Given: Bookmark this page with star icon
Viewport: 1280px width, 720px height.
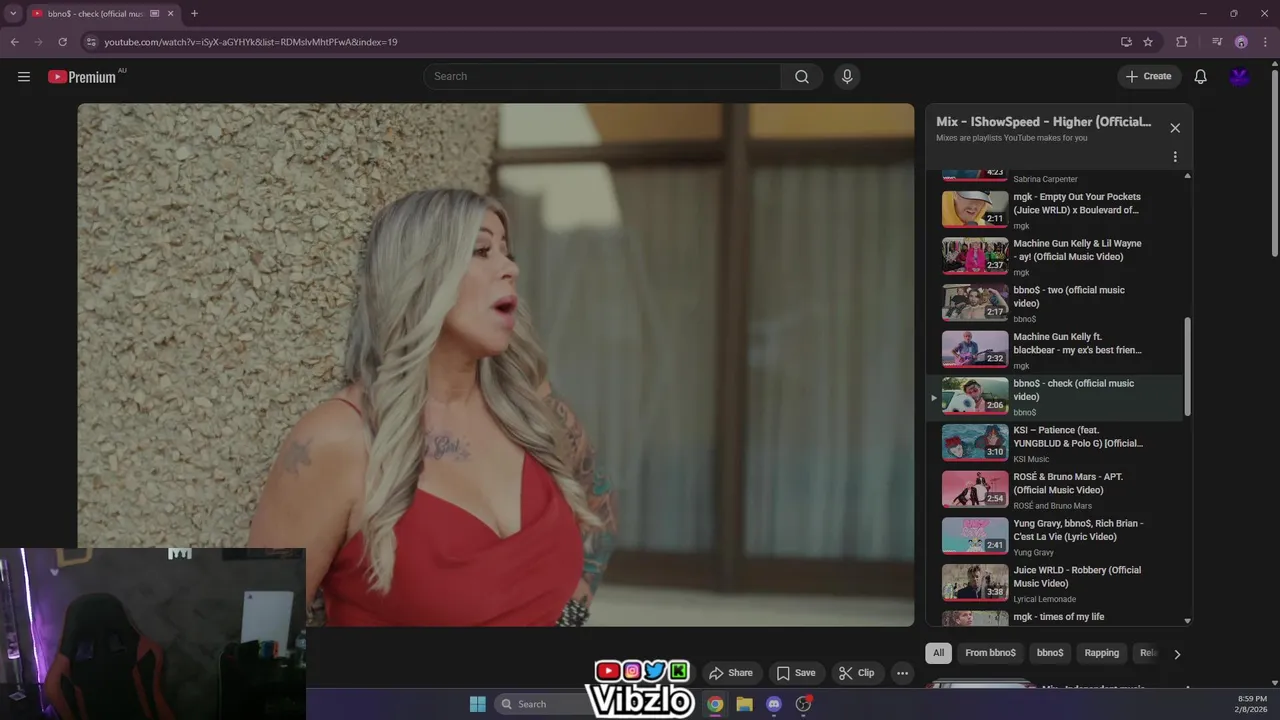Looking at the screenshot, I should click(x=1148, y=42).
